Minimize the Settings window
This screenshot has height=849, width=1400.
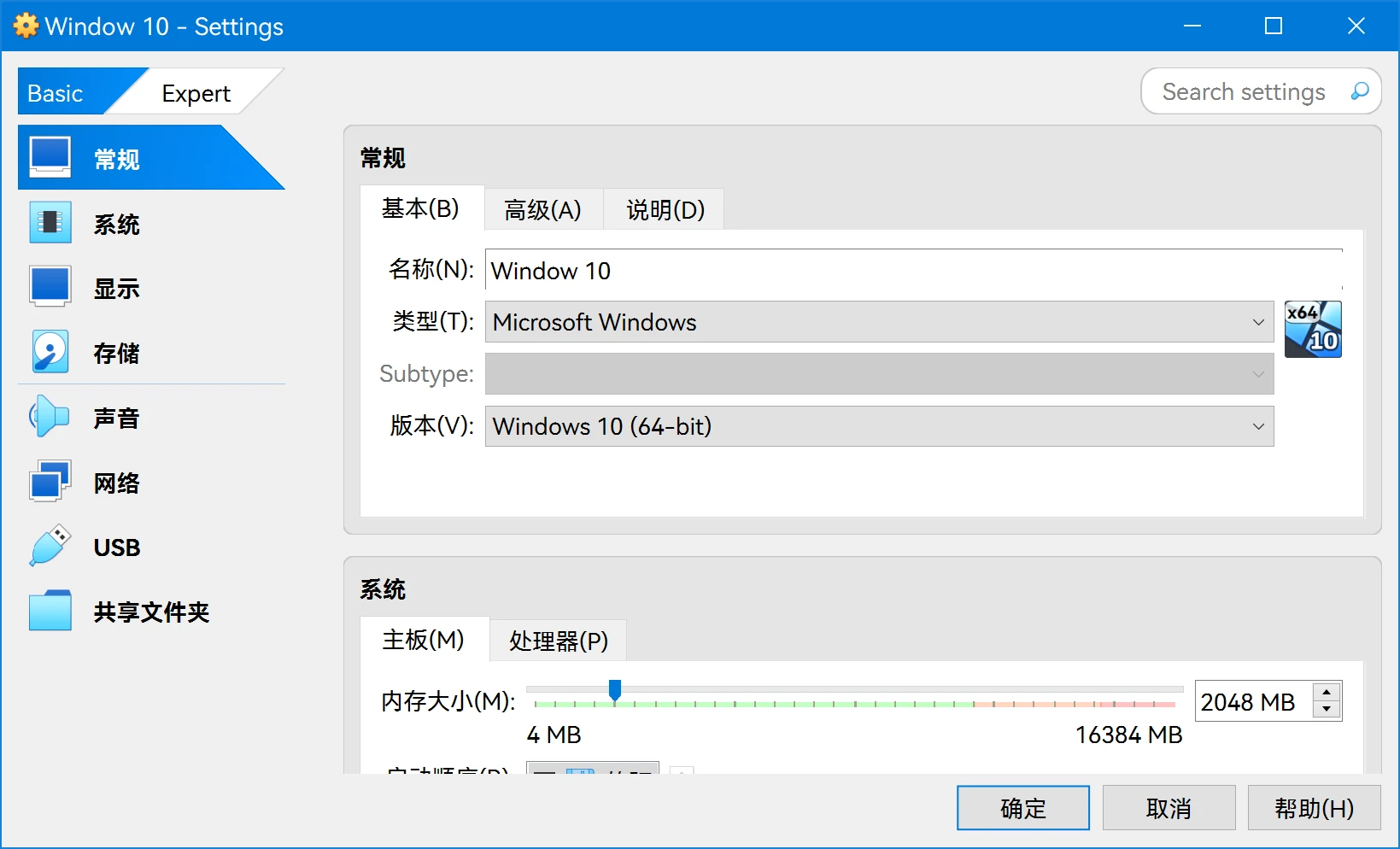[1192, 26]
